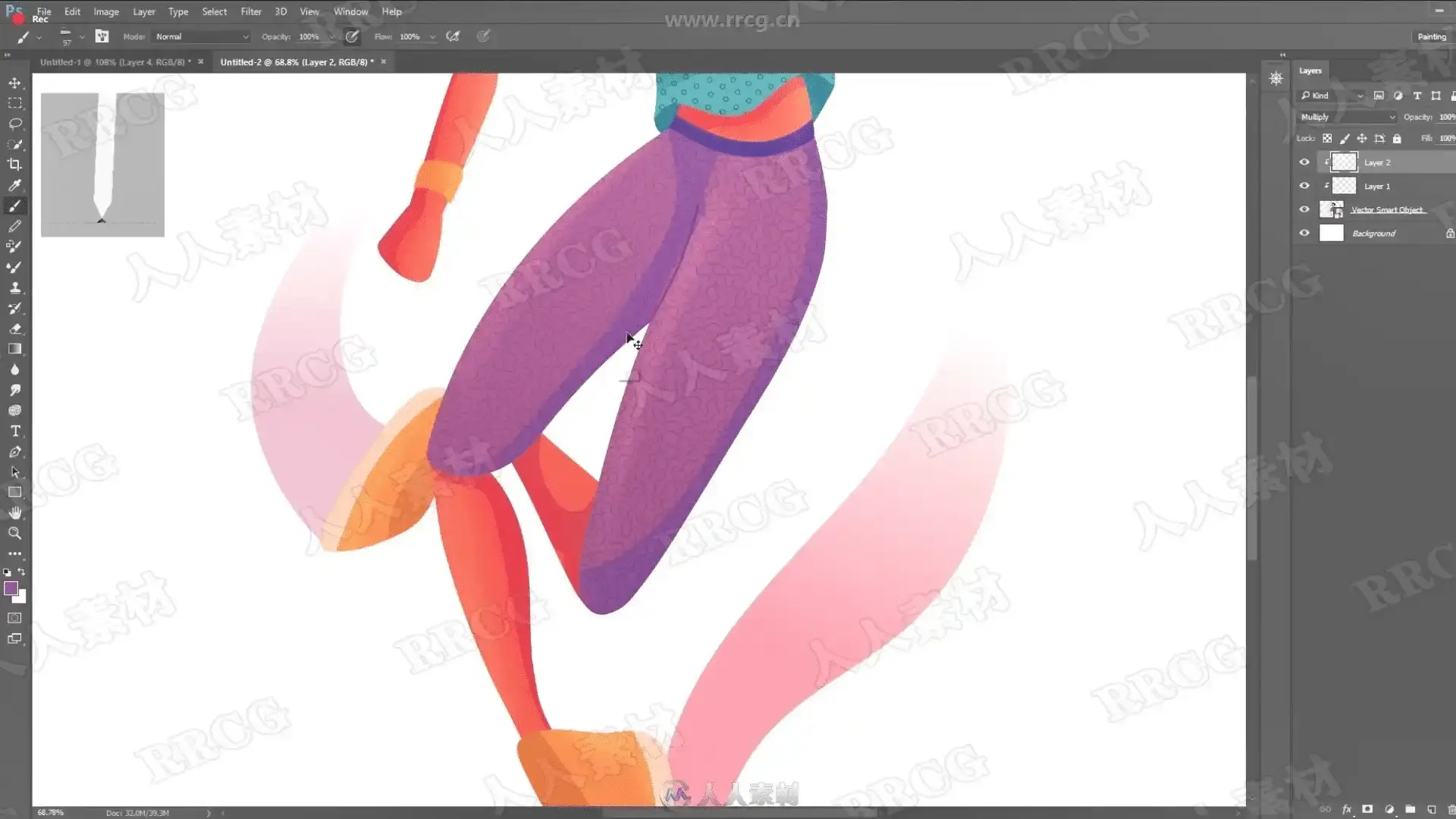Open Painting workspace switcher
The image size is (1456, 819).
pyautogui.click(x=1431, y=36)
